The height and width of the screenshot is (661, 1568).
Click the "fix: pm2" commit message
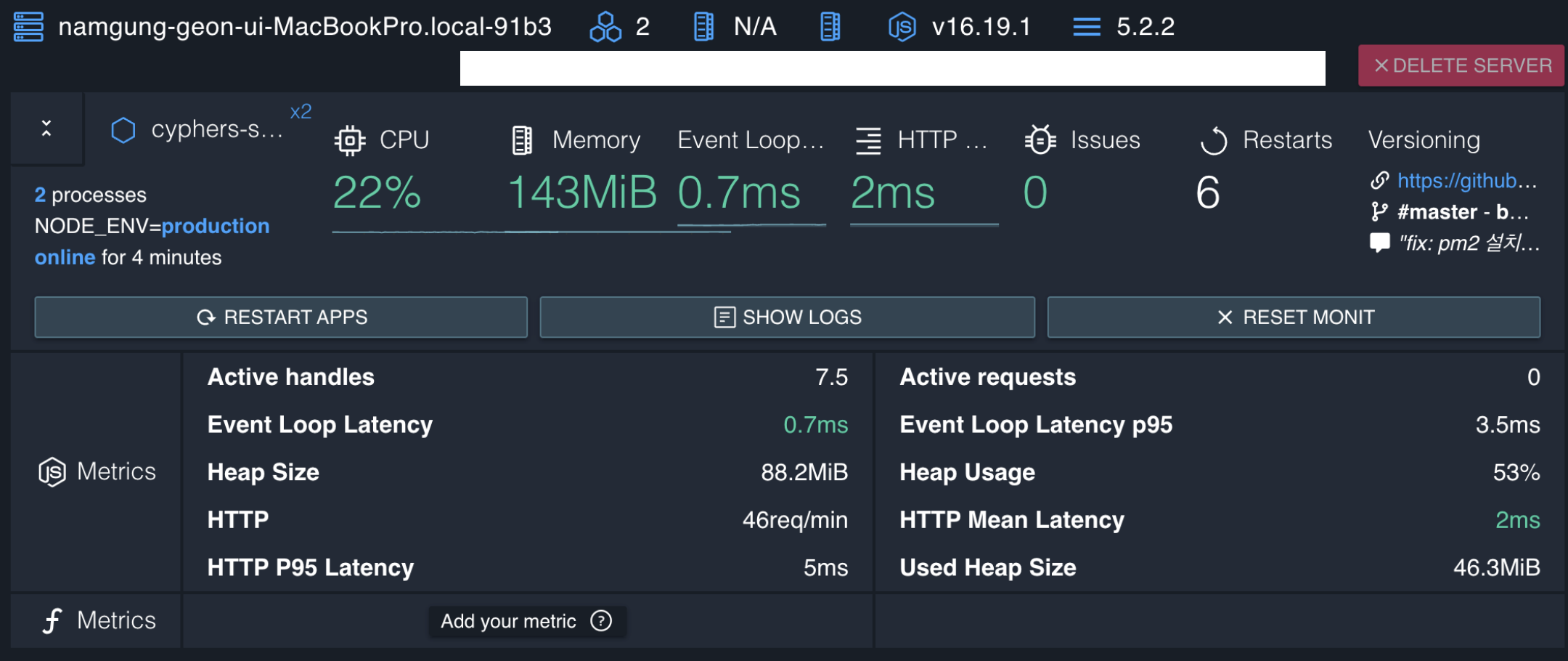click(x=1469, y=243)
